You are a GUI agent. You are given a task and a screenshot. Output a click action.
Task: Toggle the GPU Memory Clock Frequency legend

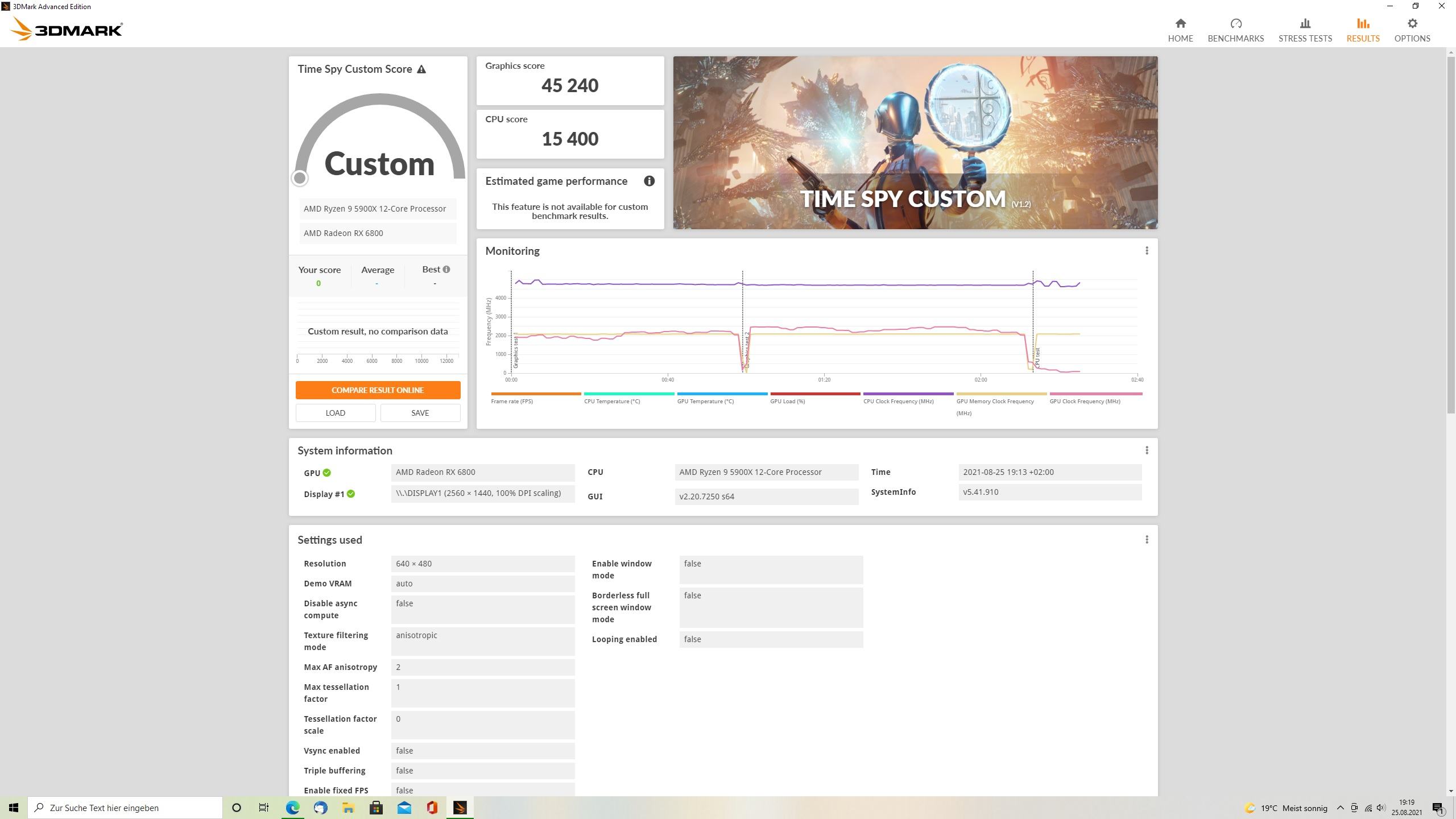pos(1001,404)
